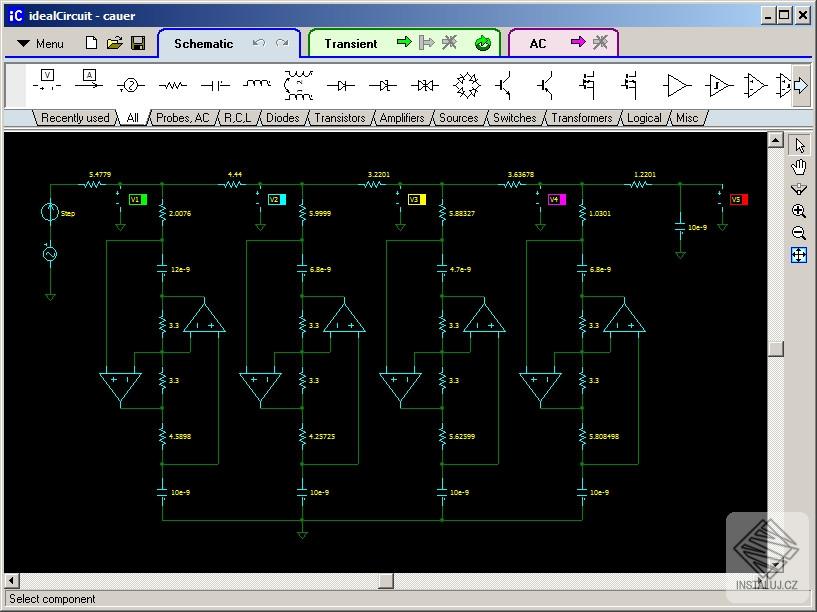Save the cauer schematic
Viewport: 817px width, 612px height.
[x=140, y=43]
